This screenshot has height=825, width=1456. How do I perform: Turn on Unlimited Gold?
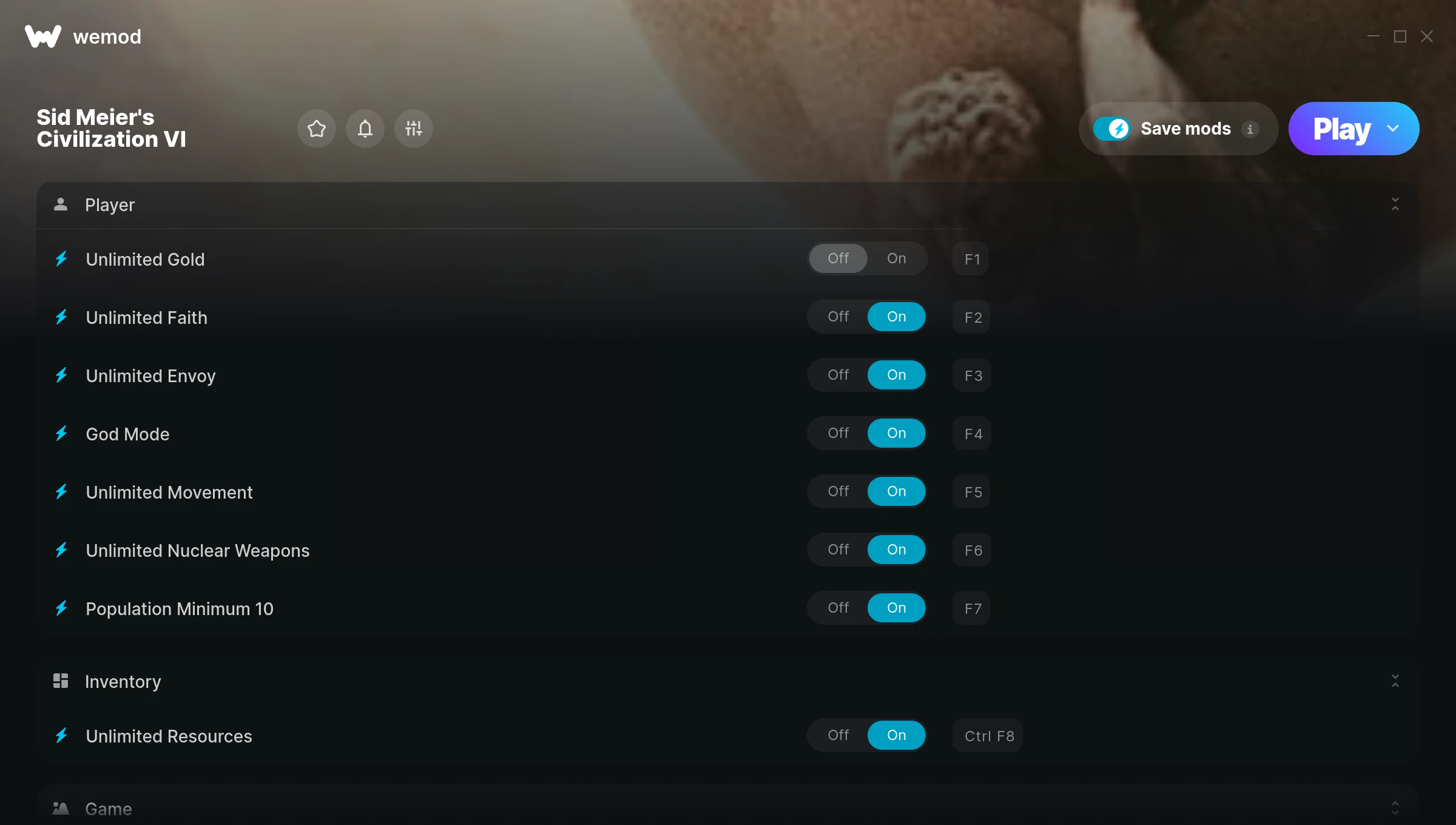click(x=896, y=258)
